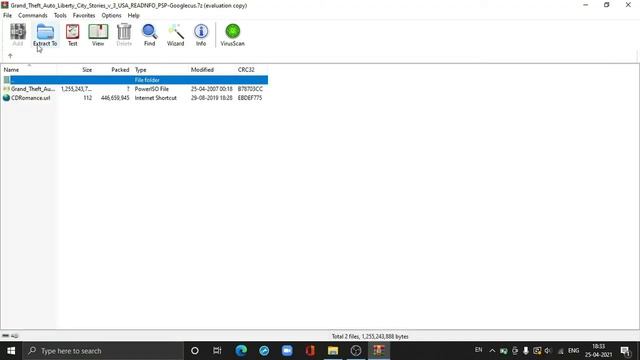Viewport: 640px width, 360px height.
Task: Open the Commands menu
Action: coord(33,16)
